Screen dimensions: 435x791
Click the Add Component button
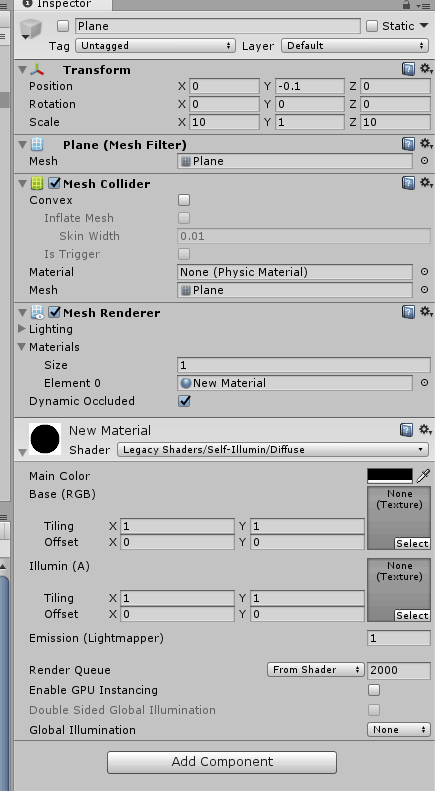[x=222, y=762]
